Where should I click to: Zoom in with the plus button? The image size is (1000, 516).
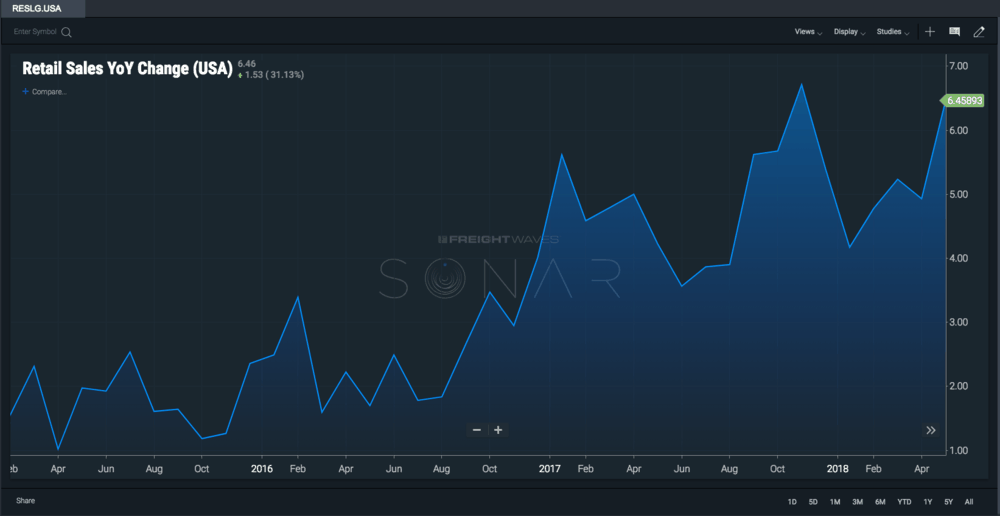pos(498,430)
